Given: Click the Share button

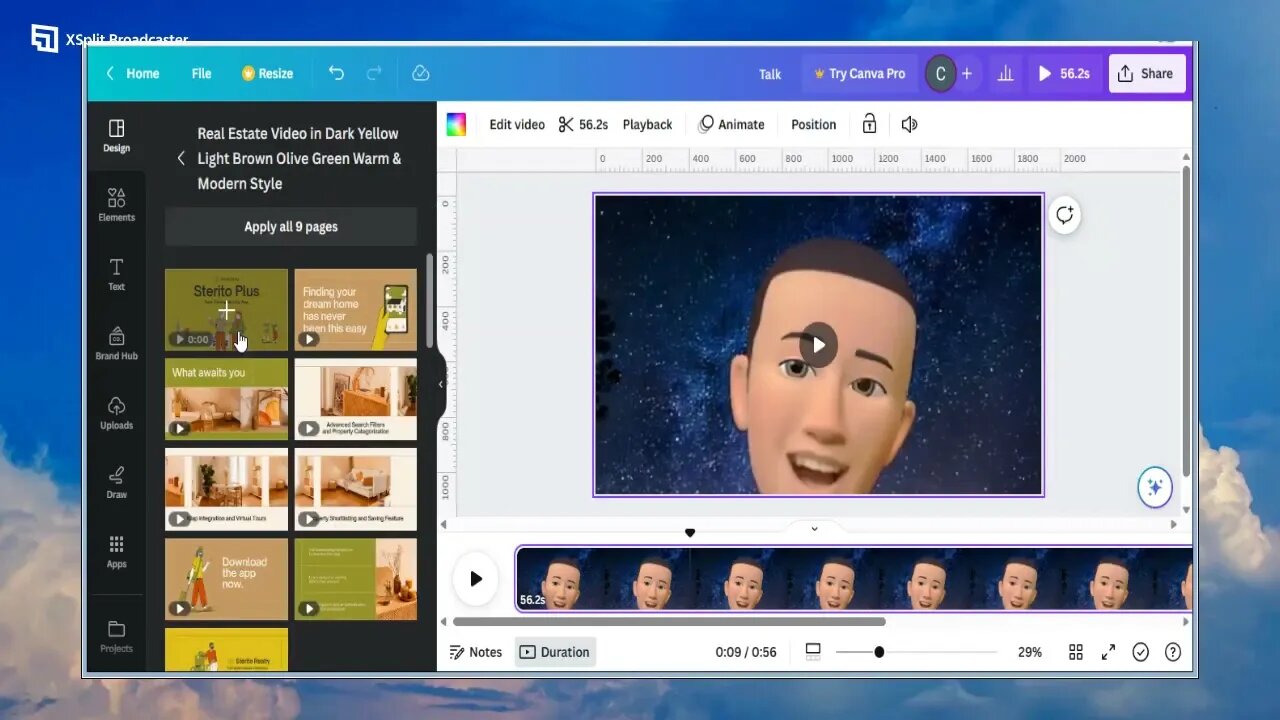Looking at the screenshot, I should click(x=1146, y=73).
